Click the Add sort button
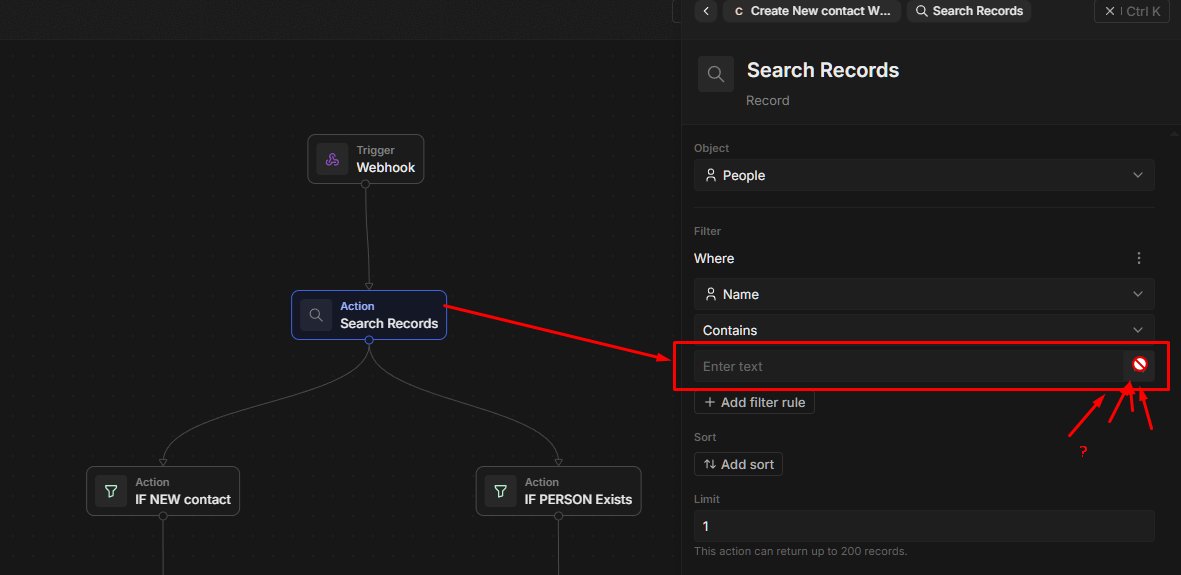The image size is (1181, 575). click(x=738, y=464)
